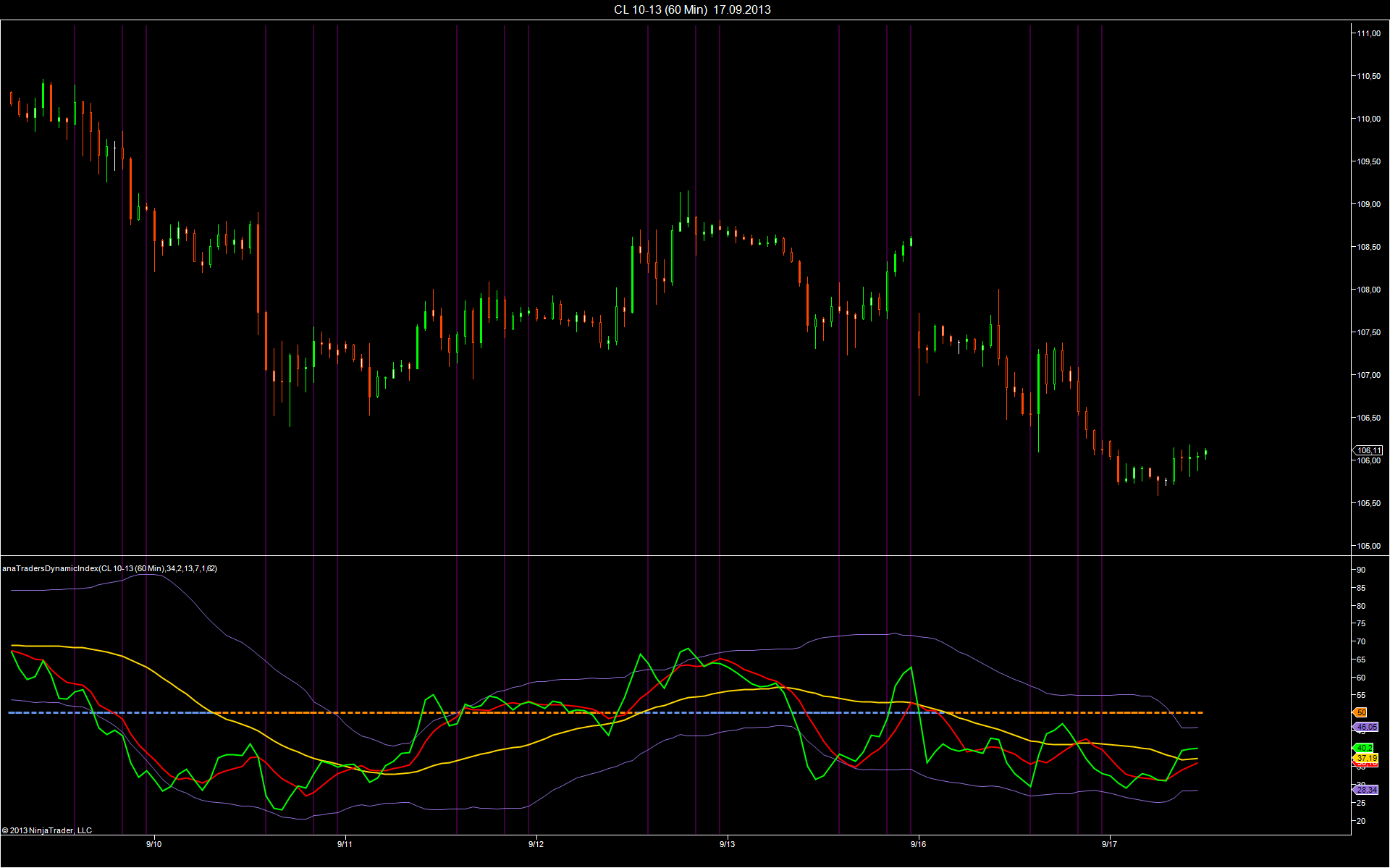Click the NinjaTrader copyright text
Image resolution: width=1390 pixels, height=868 pixels.
(x=47, y=830)
